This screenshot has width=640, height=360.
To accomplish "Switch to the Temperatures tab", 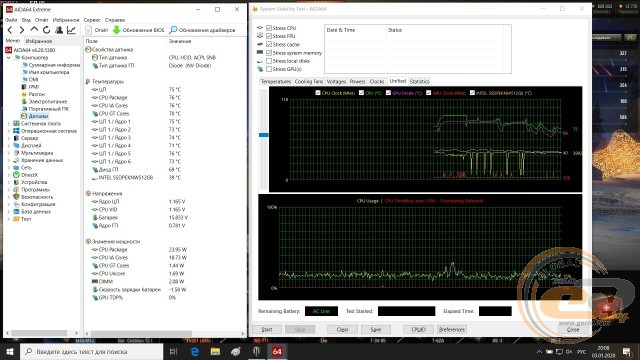I will click(276, 82).
